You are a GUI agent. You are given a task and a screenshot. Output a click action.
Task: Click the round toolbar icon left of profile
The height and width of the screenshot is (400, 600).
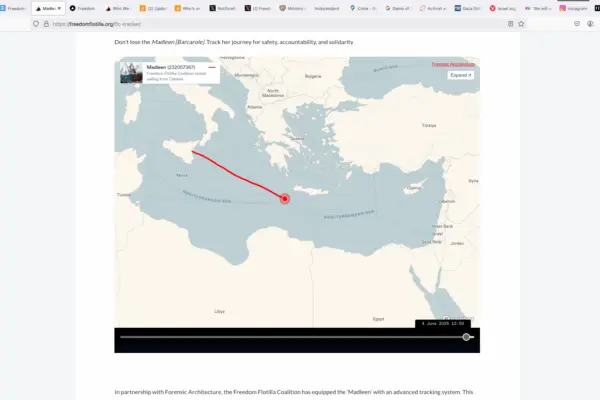[577, 24]
